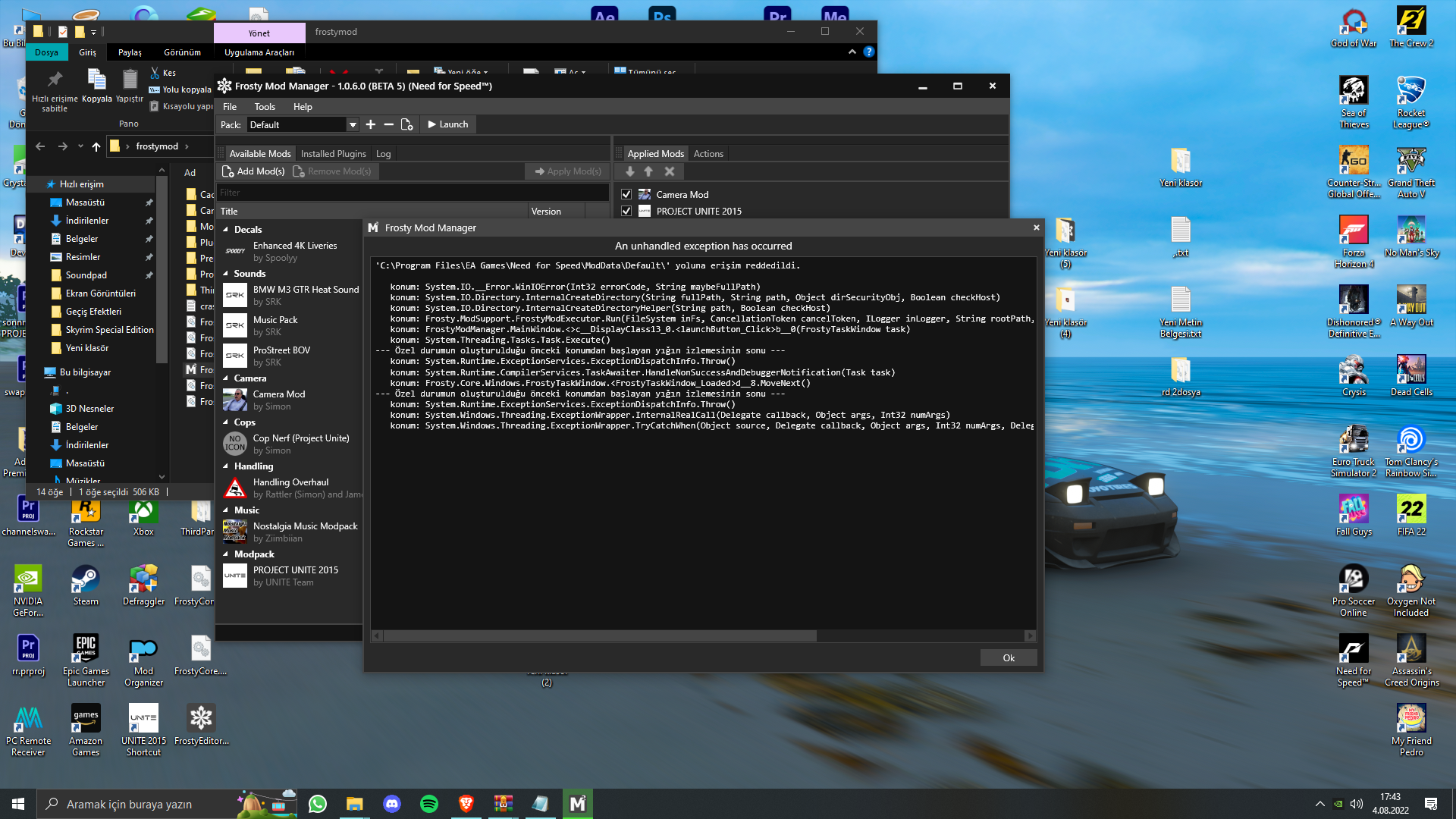Open Discord from the taskbar
The height and width of the screenshot is (819, 1456).
tap(392, 804)
